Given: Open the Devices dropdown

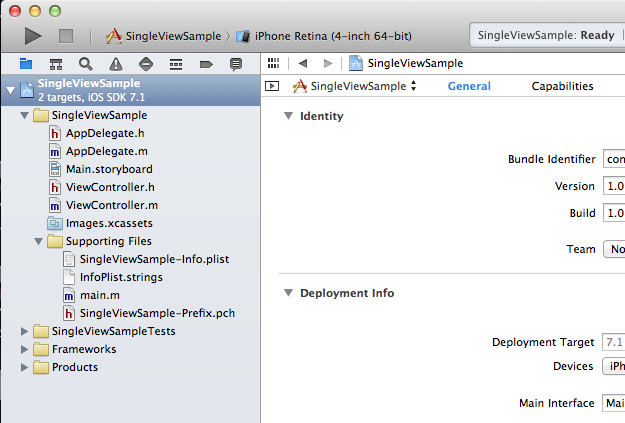Looking at the screenshot, I should coord(614,366).
